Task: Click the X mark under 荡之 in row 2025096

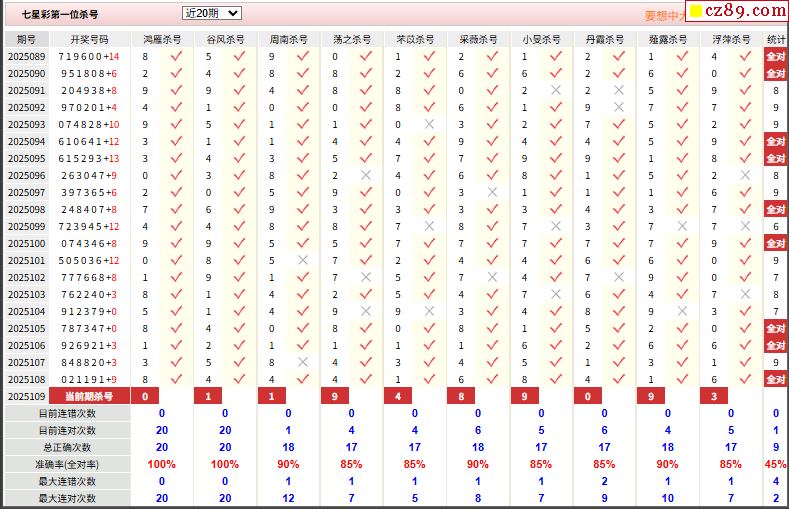Action: click(366, 175)
